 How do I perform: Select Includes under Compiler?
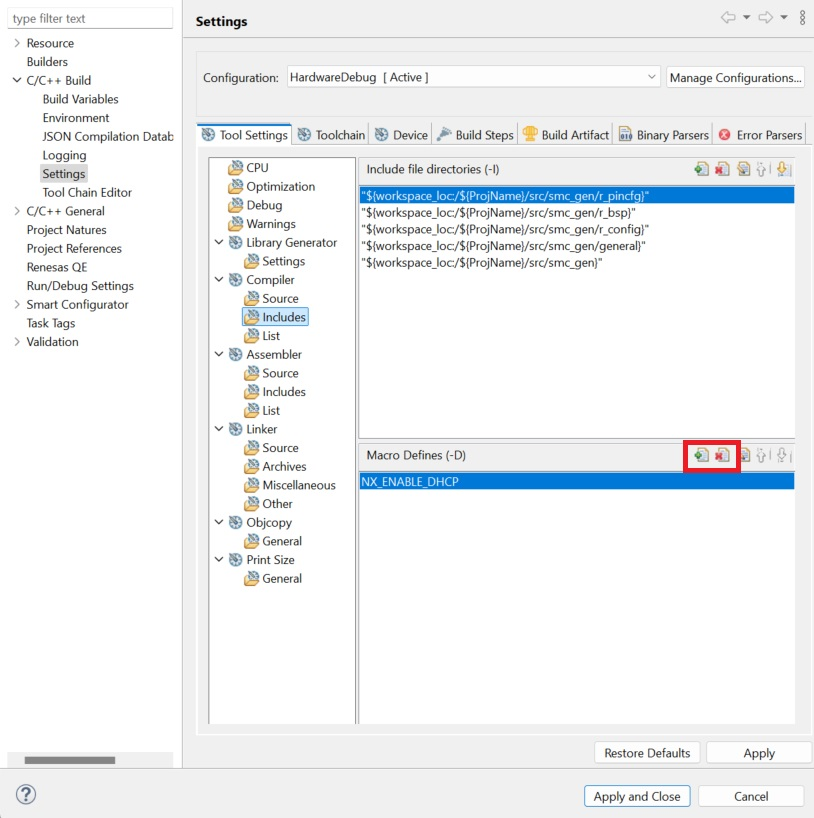[276, 317]
